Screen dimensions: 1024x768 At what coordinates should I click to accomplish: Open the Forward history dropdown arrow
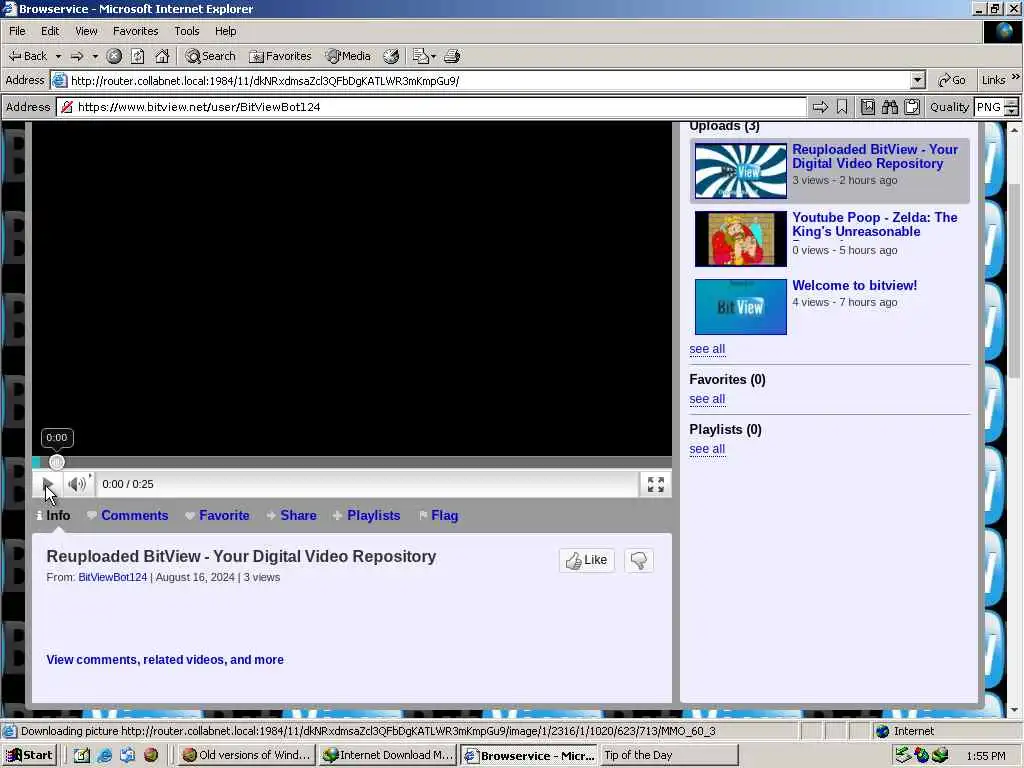[x=95, y=56]
